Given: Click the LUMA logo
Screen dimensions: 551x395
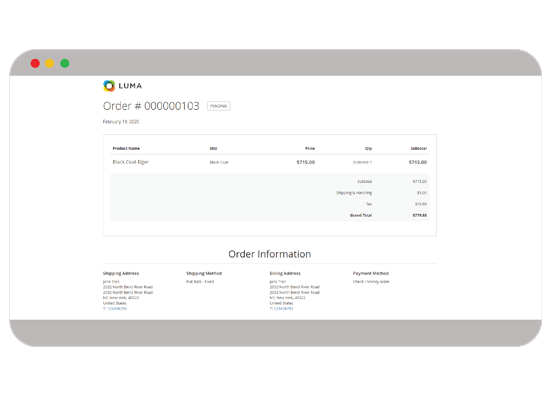Looking at the screenshot, I should click(123, 86).
